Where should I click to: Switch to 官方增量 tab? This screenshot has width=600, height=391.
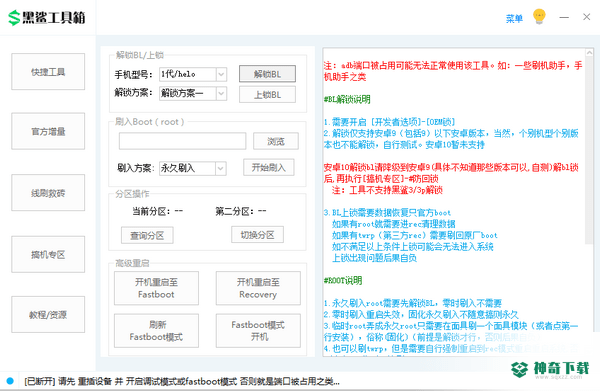point(48,131)
